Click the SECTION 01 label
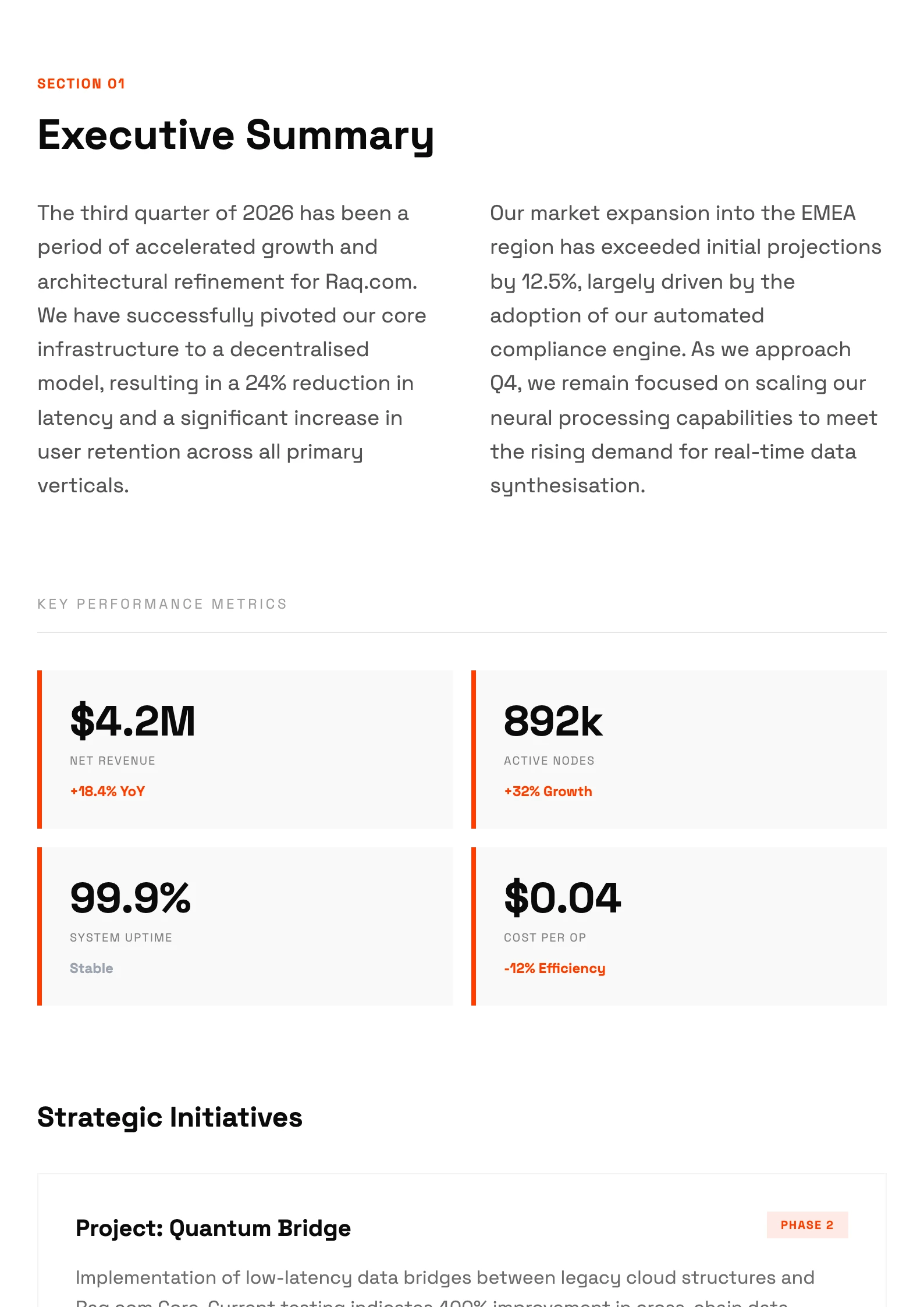The height and width of the screenshot is (1307, 924). tap(81, 84)
